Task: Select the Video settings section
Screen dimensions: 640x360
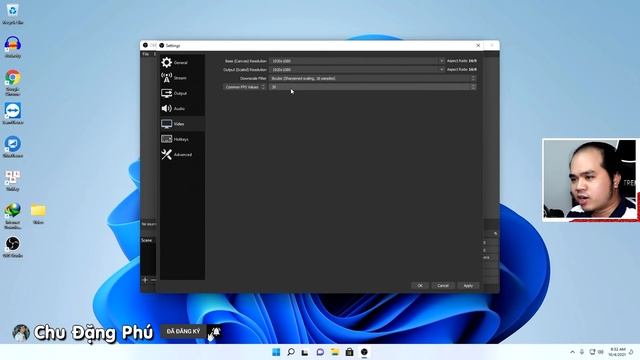Action: (182, 124)
